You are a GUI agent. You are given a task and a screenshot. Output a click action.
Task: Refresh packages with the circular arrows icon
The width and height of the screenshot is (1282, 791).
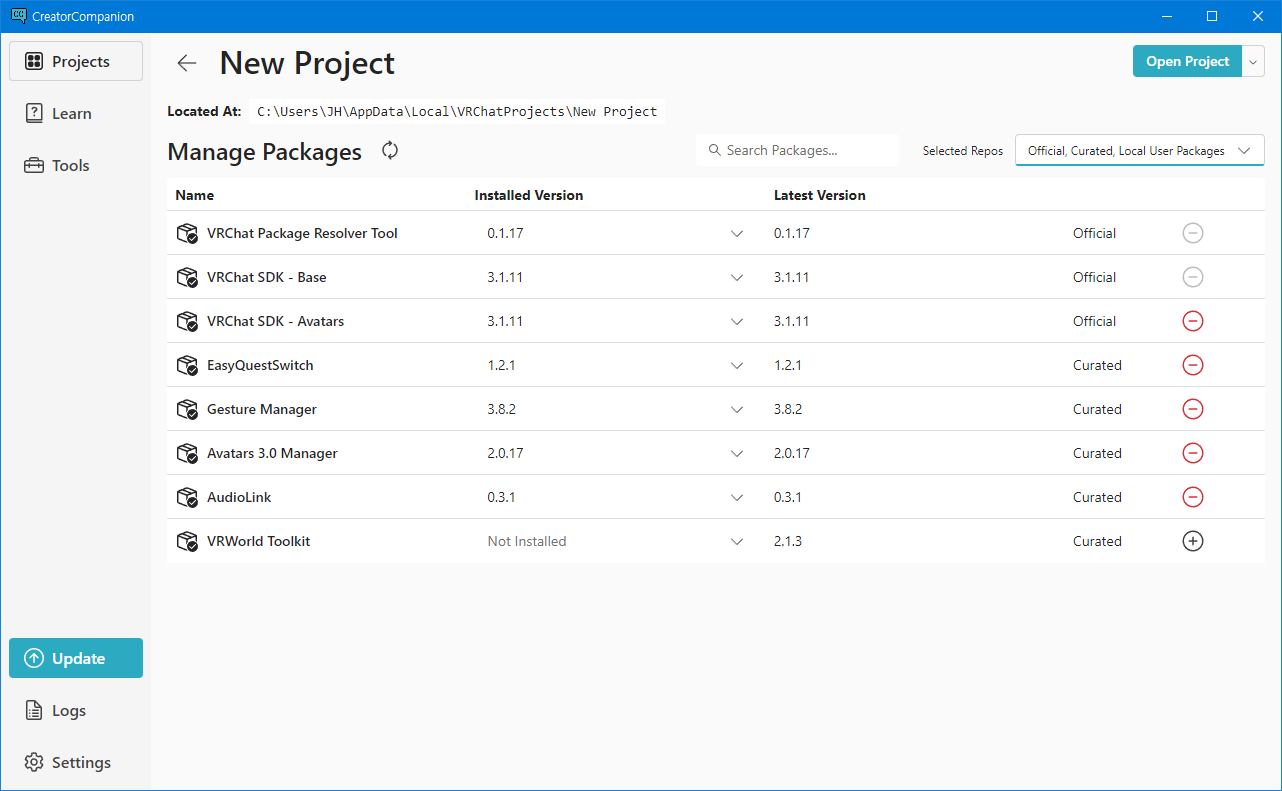390,150
